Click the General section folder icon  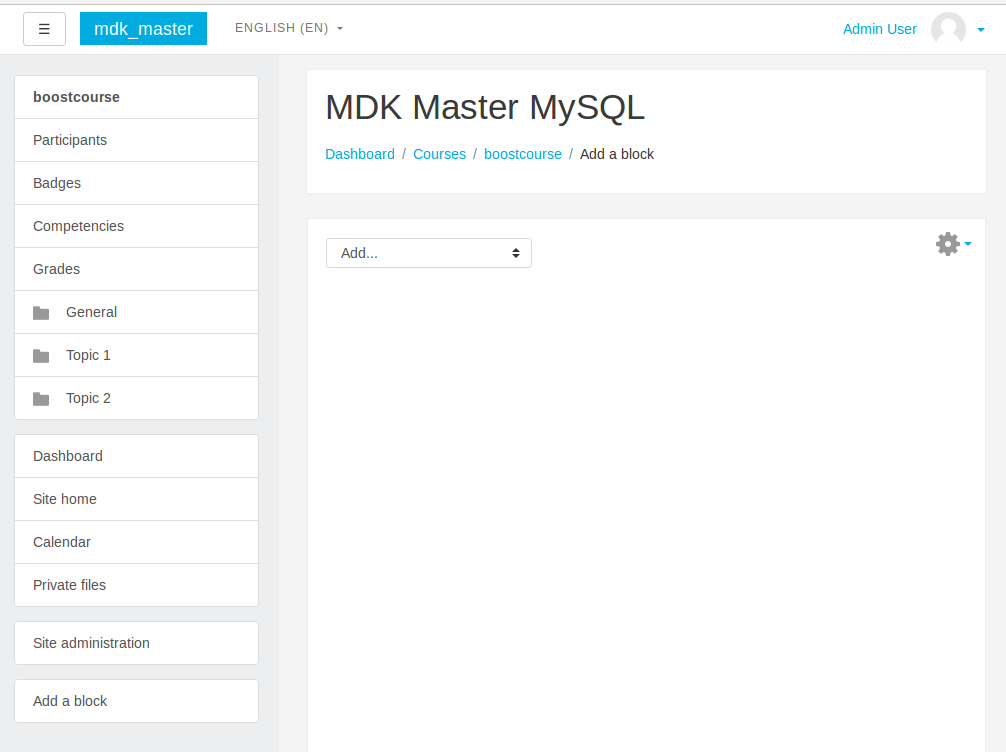tap(41, 312)
